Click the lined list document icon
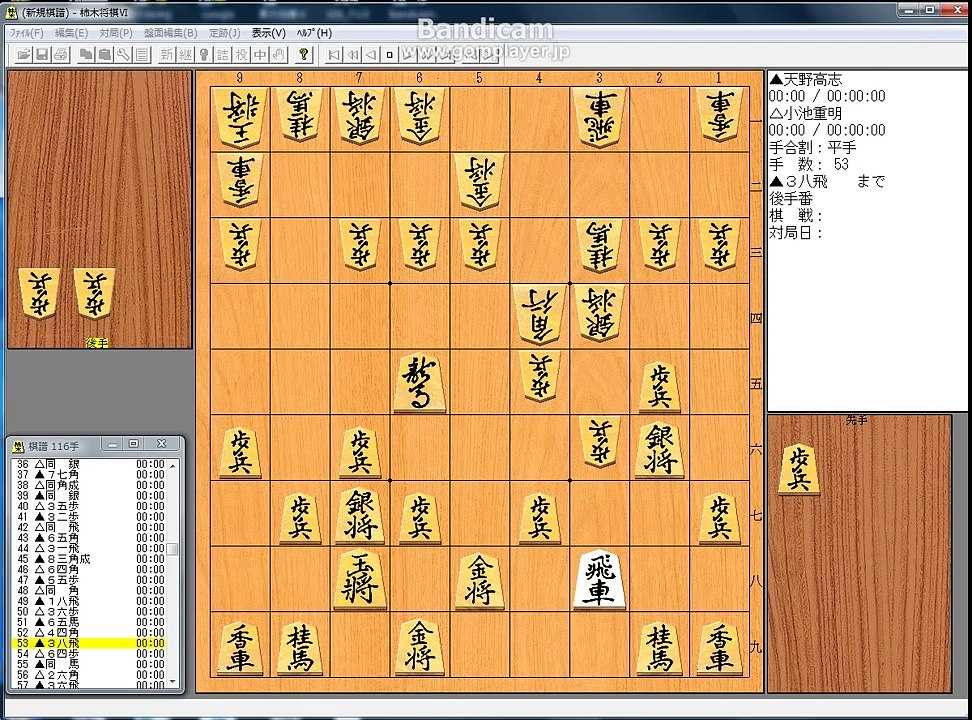 [x=142, y=55]
